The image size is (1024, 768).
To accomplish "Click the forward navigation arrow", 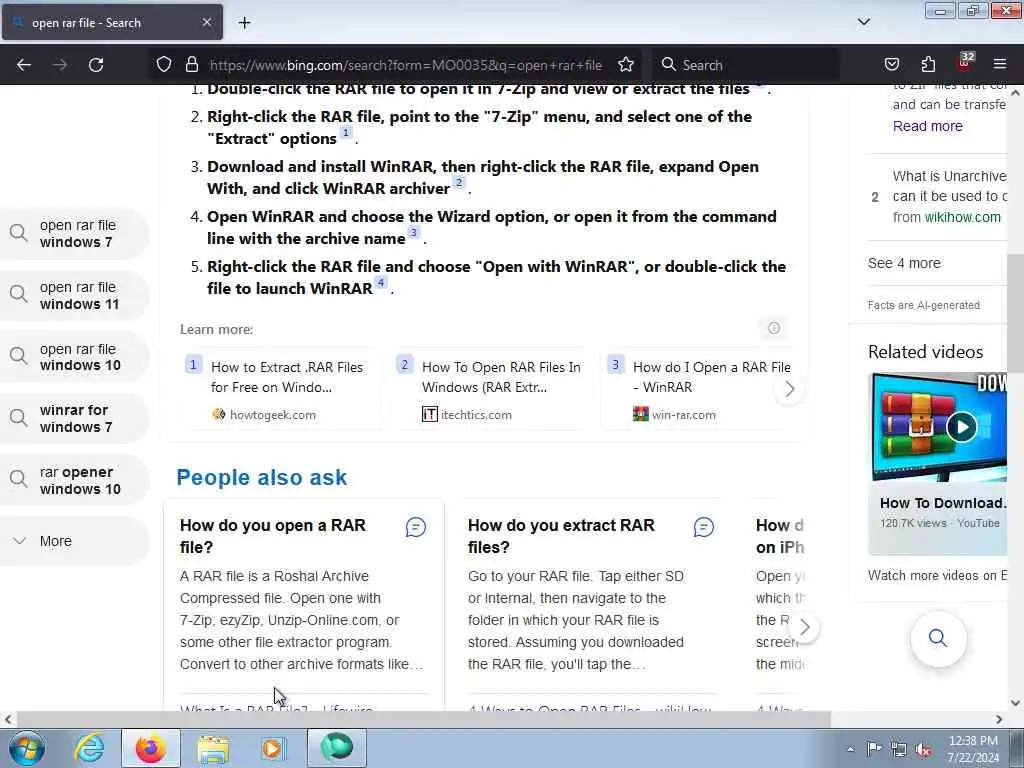I will [x=60, y=65].
